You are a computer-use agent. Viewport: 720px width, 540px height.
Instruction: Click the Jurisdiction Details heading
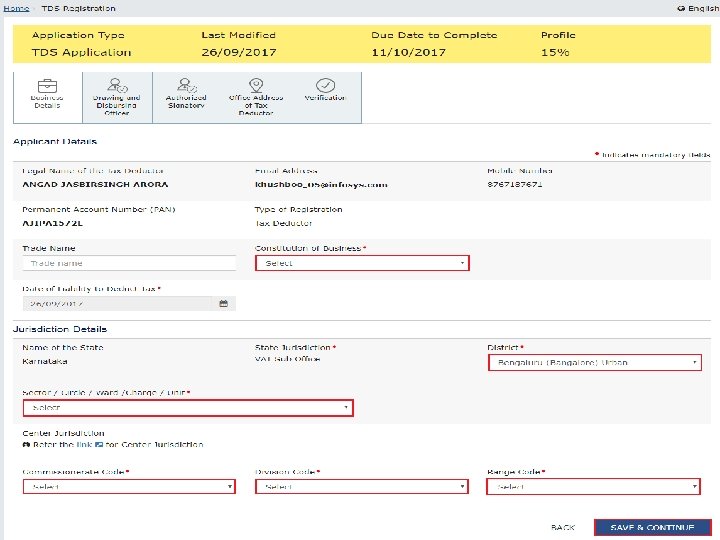[x=60, y=329]
